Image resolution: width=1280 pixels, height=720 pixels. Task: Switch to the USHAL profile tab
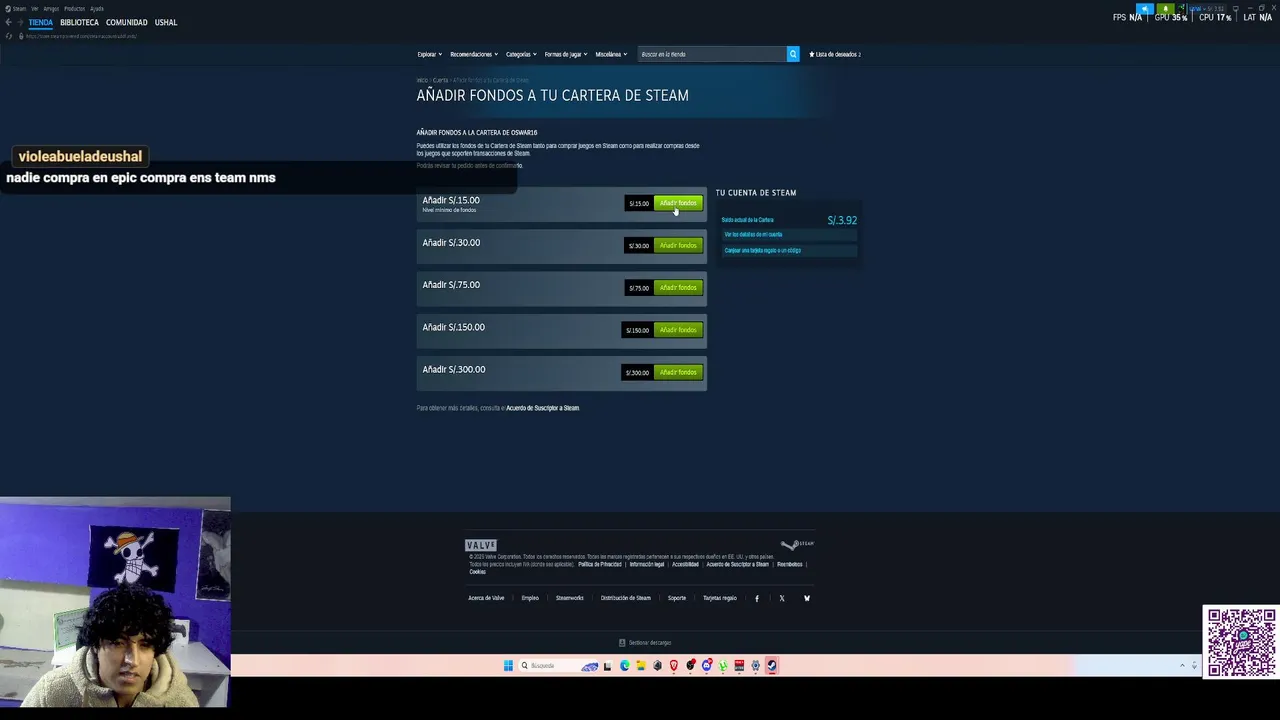coord(166,22)
